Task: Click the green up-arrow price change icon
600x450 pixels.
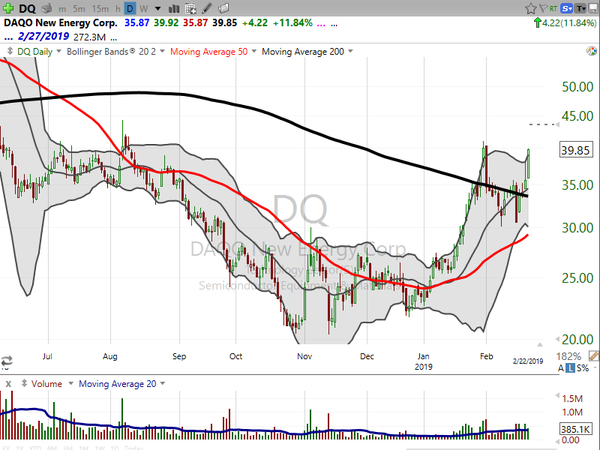Action: point(538,23)
